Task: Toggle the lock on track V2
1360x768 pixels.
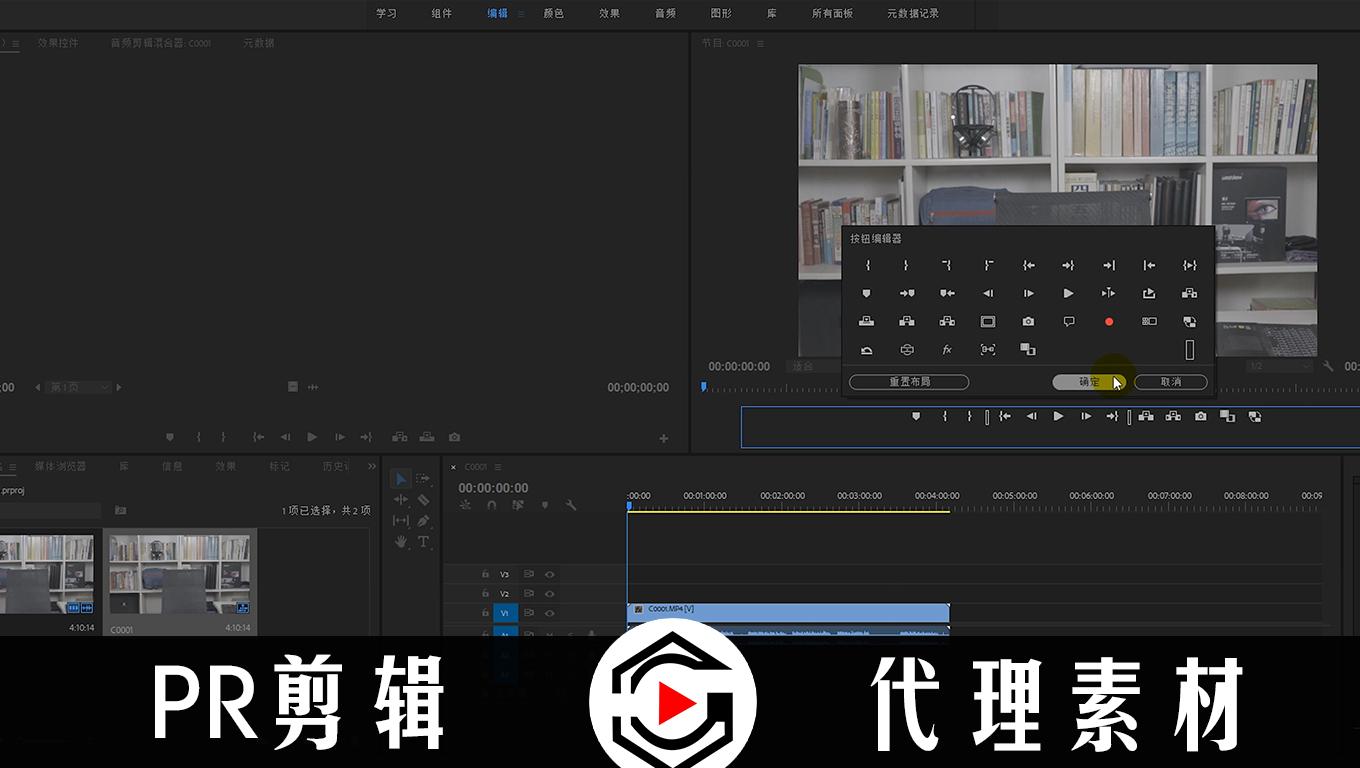Action: pyautogui.click(x=485, y=594)
